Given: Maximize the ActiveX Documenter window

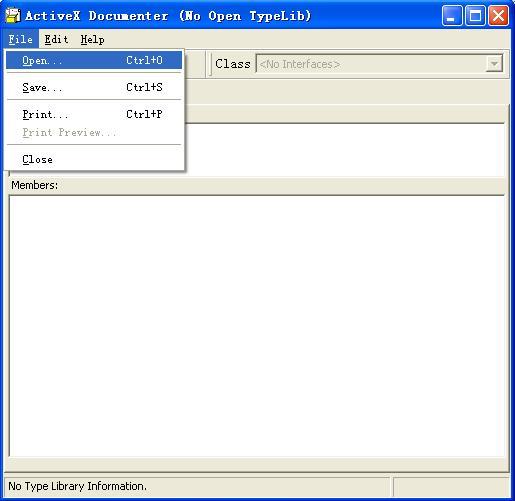Looking at the screenshot, I should coord(475,16).
